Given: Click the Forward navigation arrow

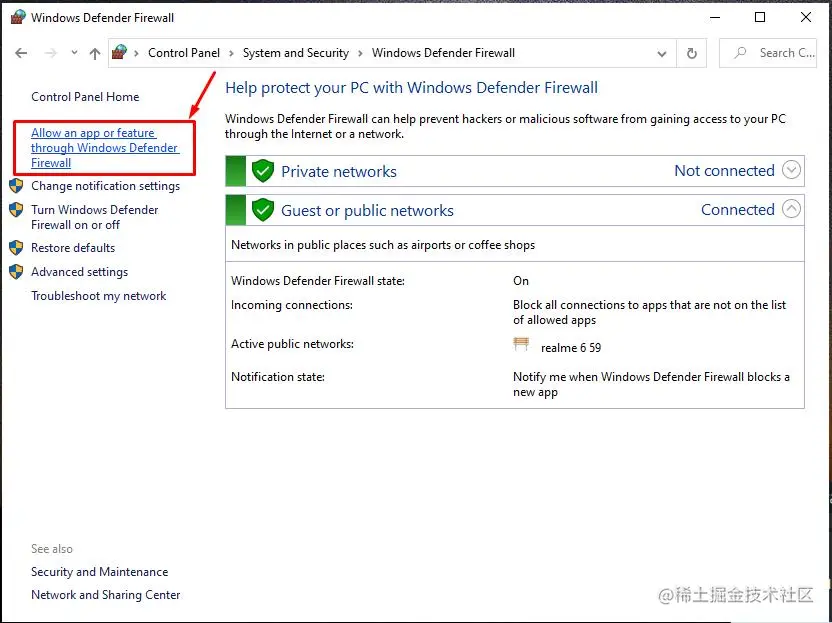Looking at the screenshot, I should (x=50, y=53).
